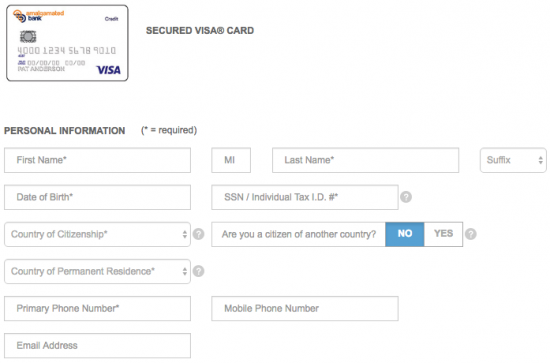Select NO for citizen of another country
This screenshot has width=550, height=363.
tap(404, 234)
